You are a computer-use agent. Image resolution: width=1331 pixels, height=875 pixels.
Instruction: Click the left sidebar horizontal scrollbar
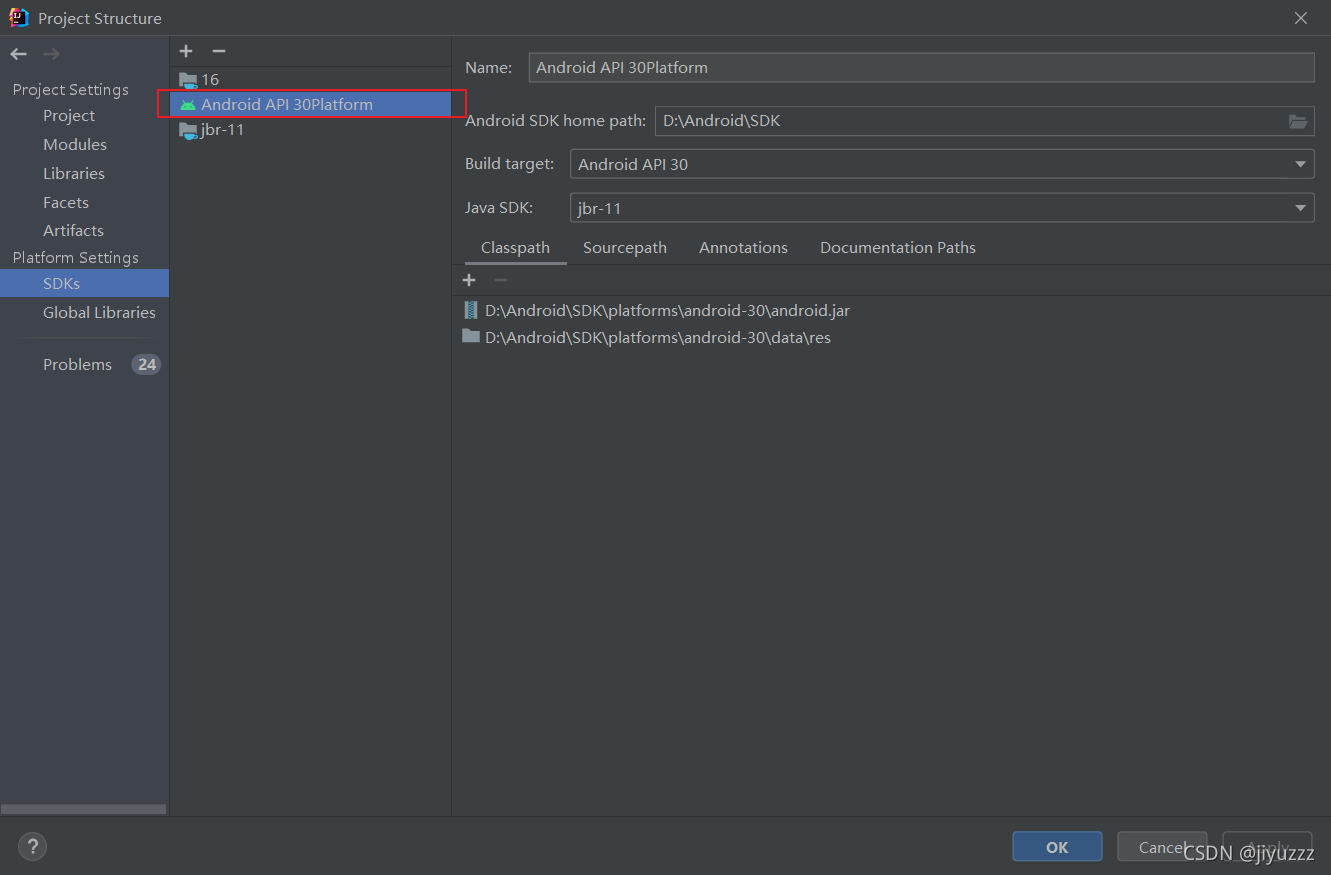click(83, 809)
